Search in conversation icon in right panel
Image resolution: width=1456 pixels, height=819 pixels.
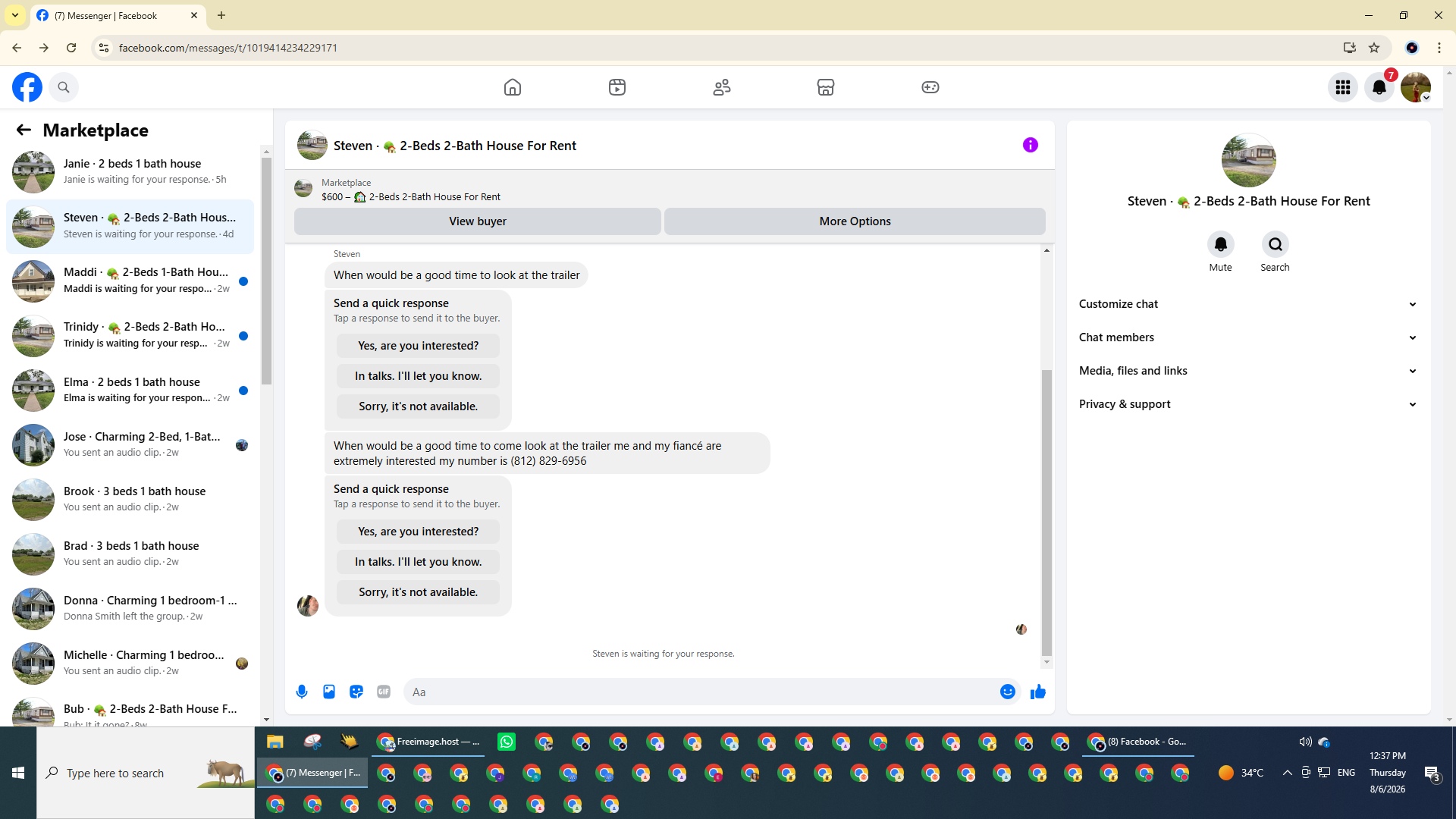(x=1276, y=244)
